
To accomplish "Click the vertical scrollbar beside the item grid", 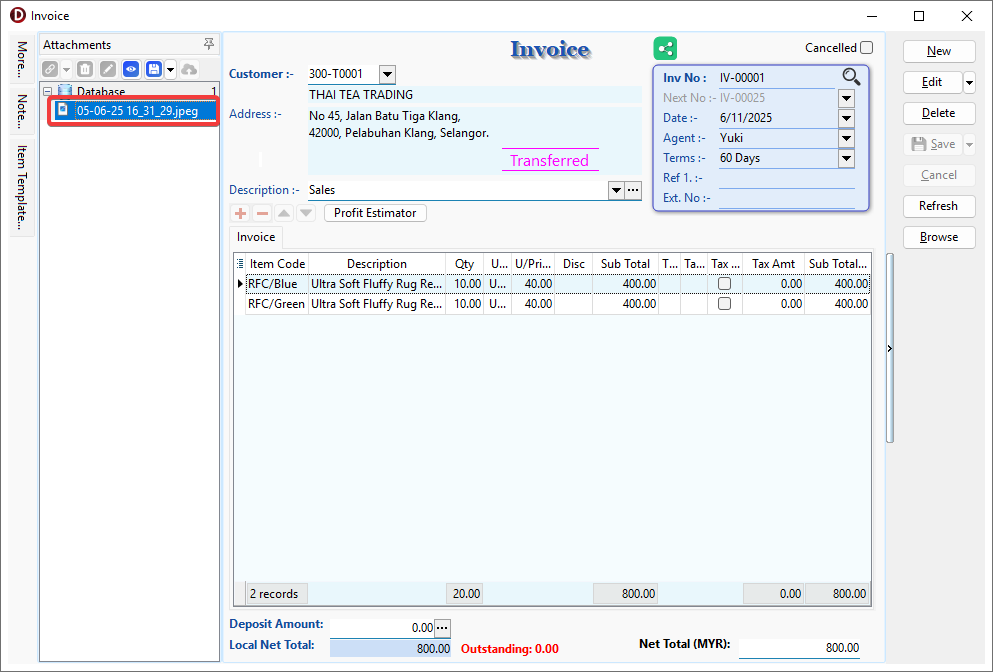I will click(890, 348).
